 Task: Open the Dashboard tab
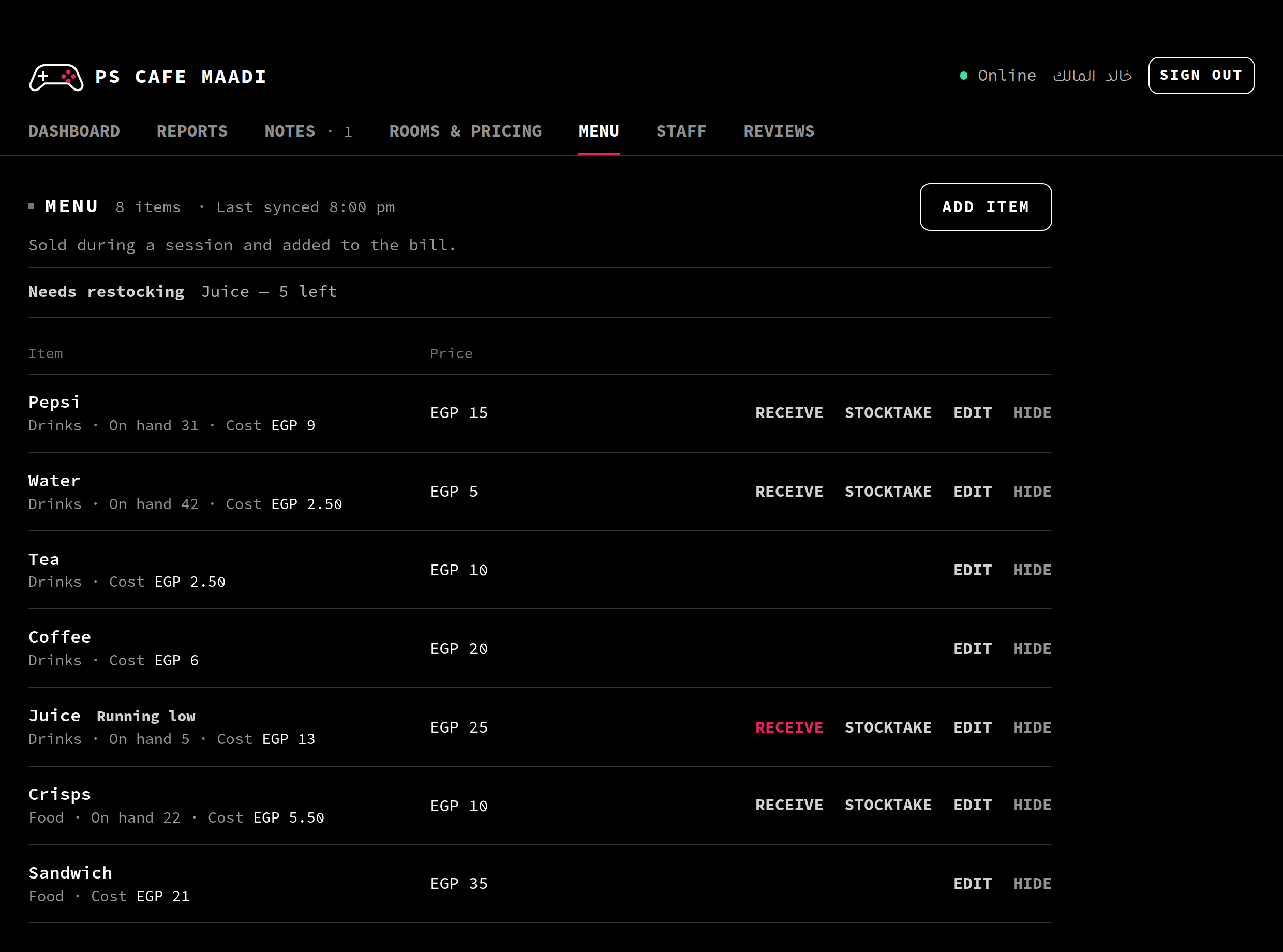click(74, 131)
